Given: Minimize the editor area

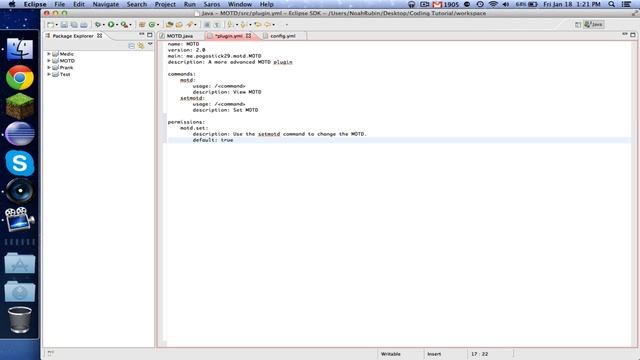Looking at the screenshot, I should click(624, 35).
